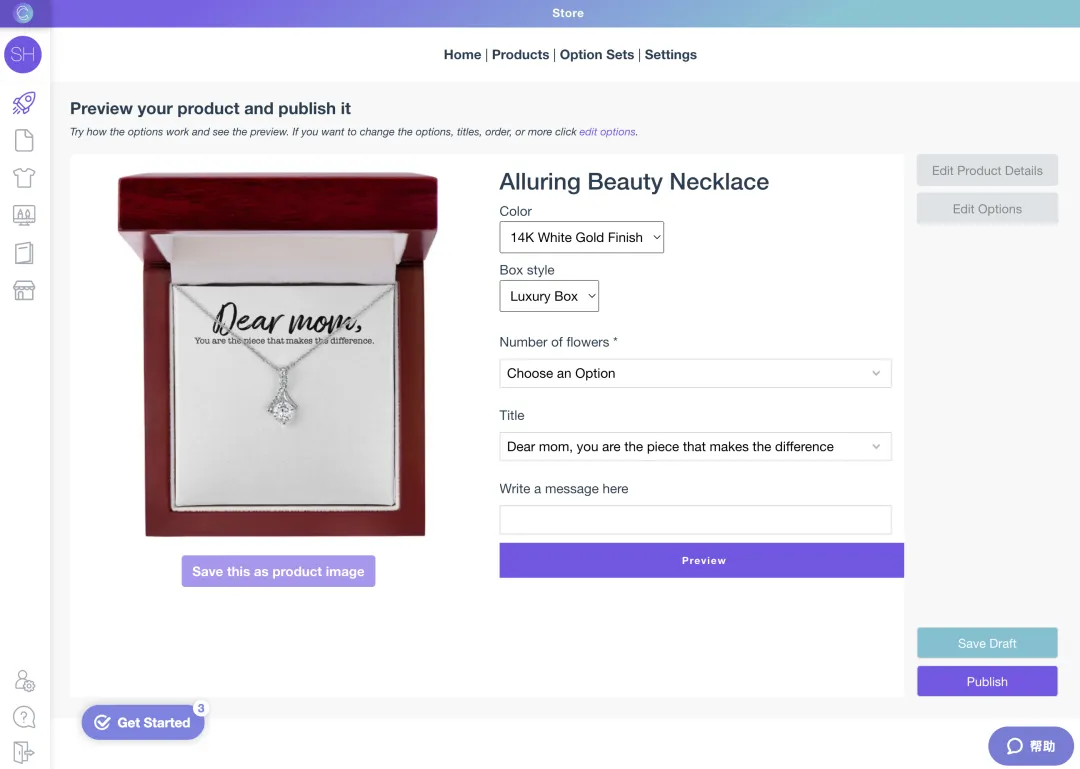Click the logout door arrow icon
This screenshot has width=1080, height=769.
pos(24,752)
